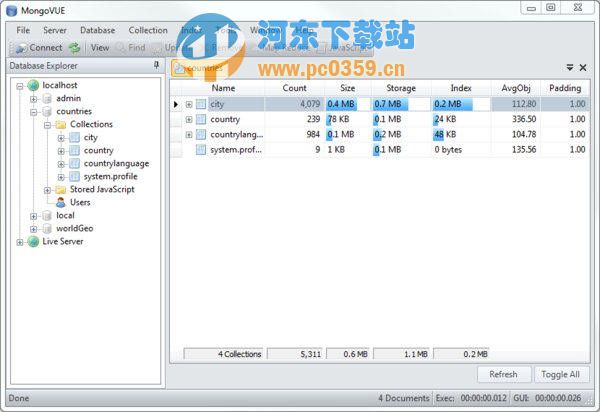Open the Server menu
The image size is (600, 412).
click(x=55, y=30)
